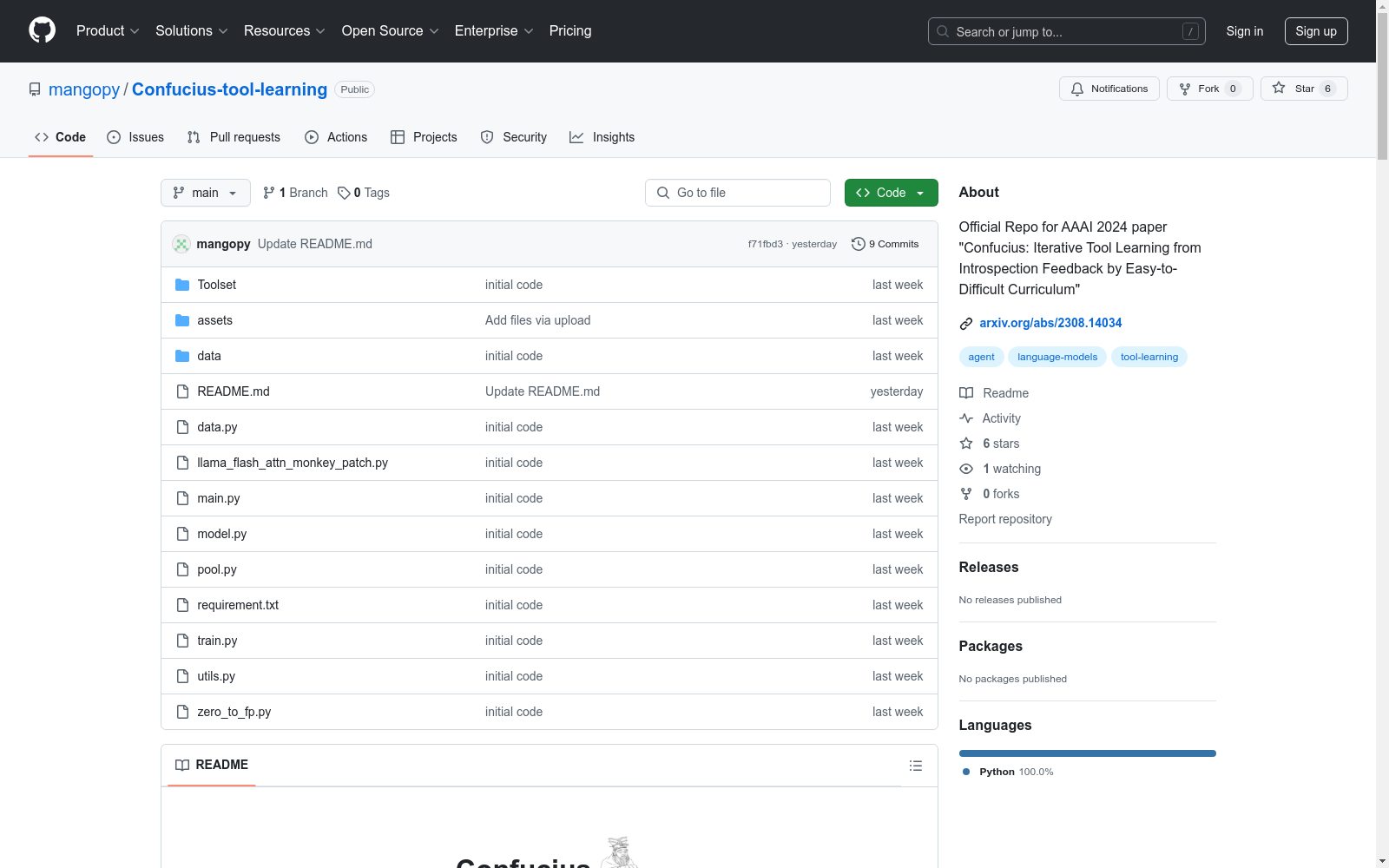Screen dimensions: 1389x868
Task: Click the language-models topic tag
Action: [x=1057, y=357]
